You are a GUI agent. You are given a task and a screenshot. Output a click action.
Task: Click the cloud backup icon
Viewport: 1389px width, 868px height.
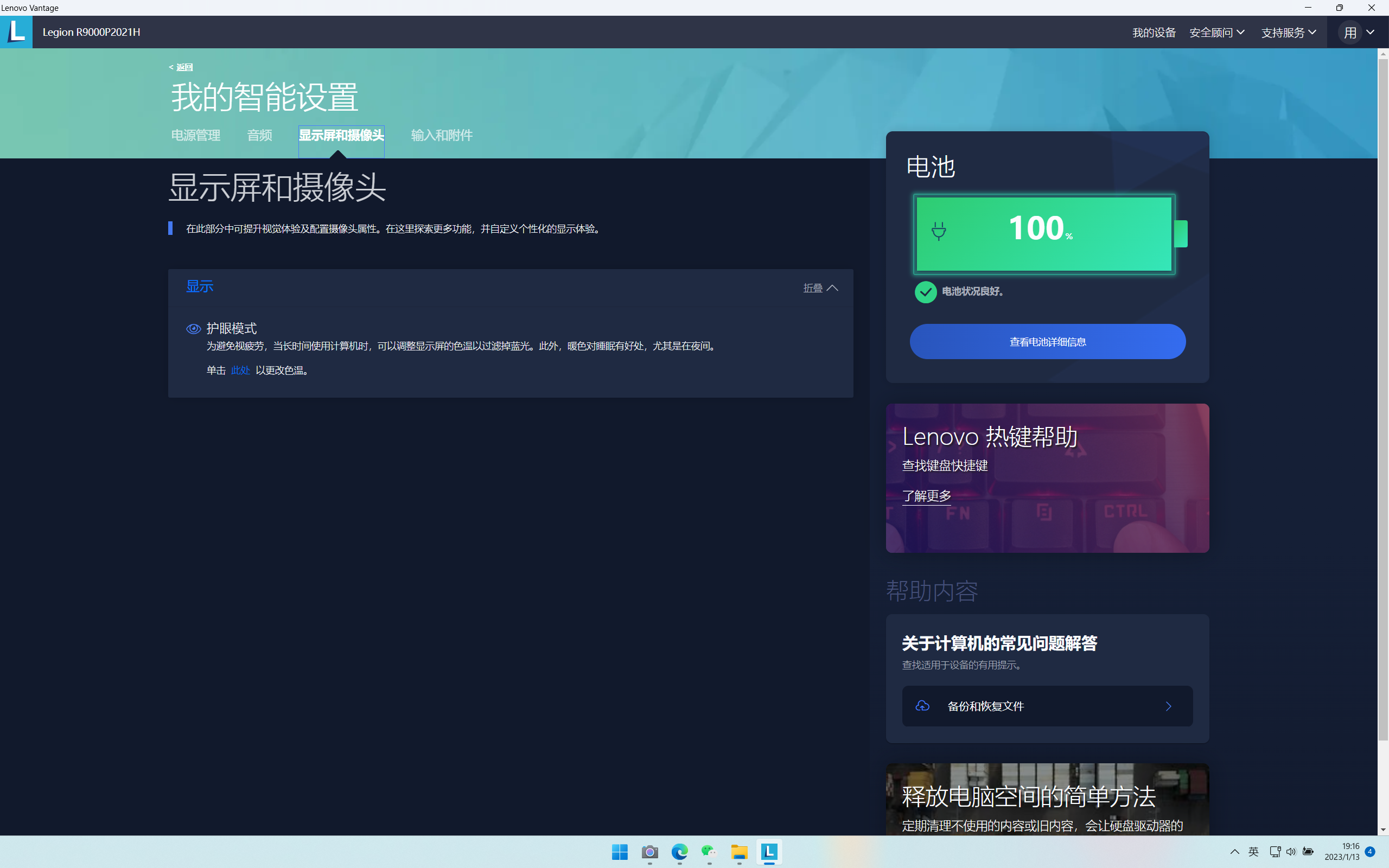(922, 706)
